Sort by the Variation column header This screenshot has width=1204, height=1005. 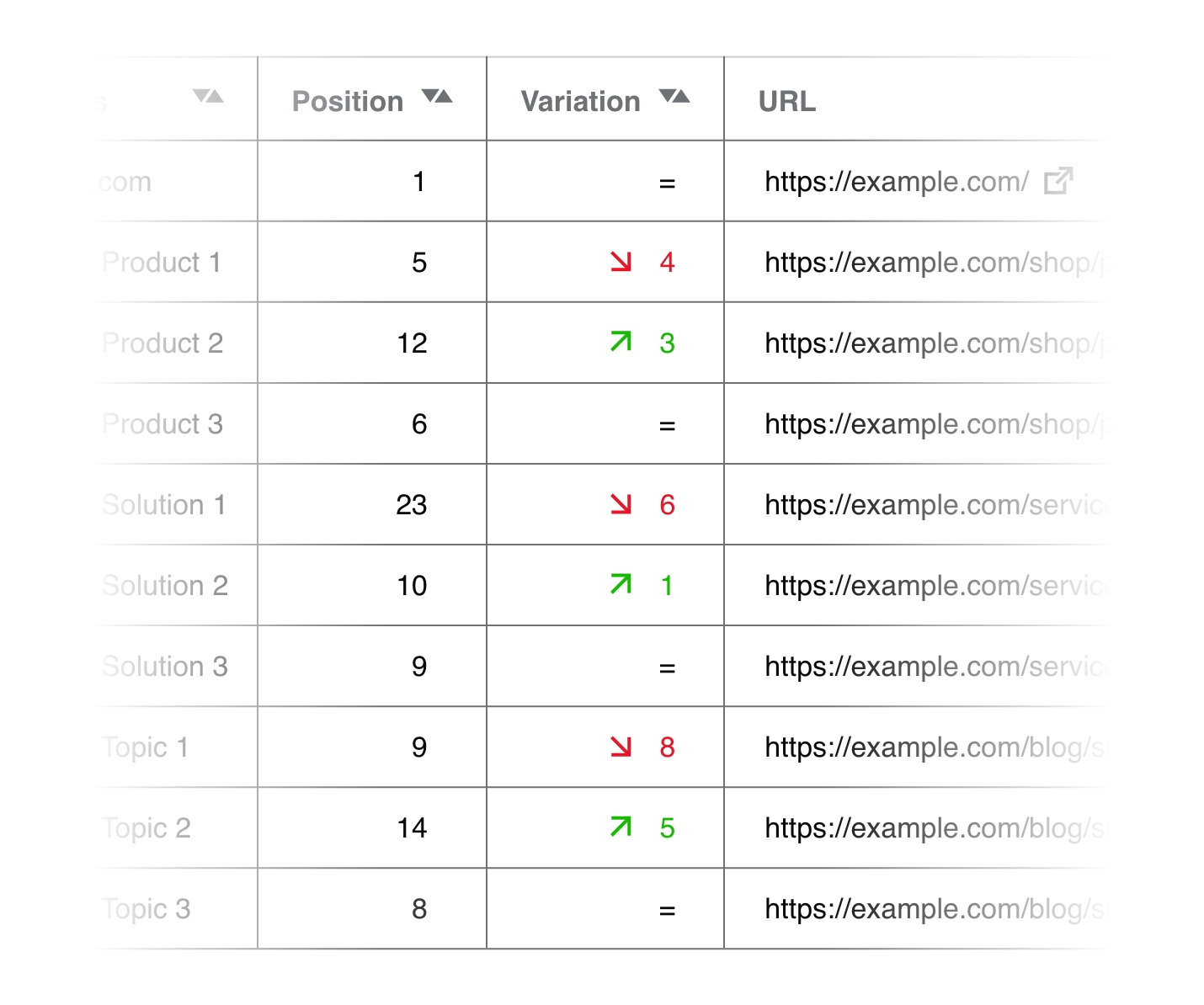coord(581,101)
